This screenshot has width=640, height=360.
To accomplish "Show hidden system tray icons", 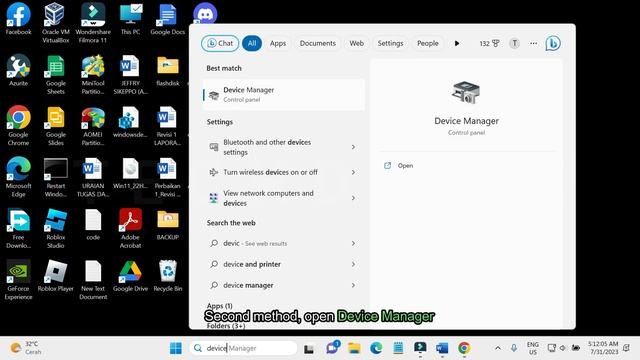I will [x=498, y=348].
